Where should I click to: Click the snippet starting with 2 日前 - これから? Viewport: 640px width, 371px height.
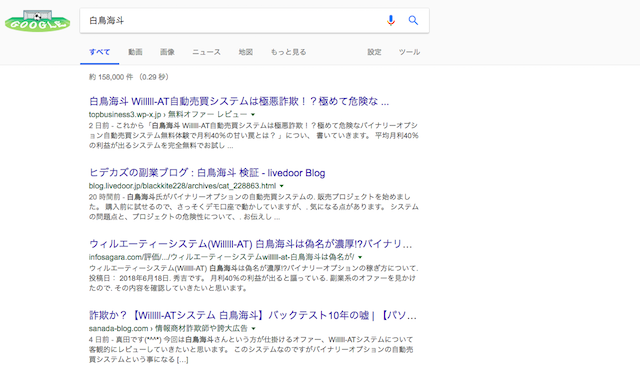click(x=253, y=135)
